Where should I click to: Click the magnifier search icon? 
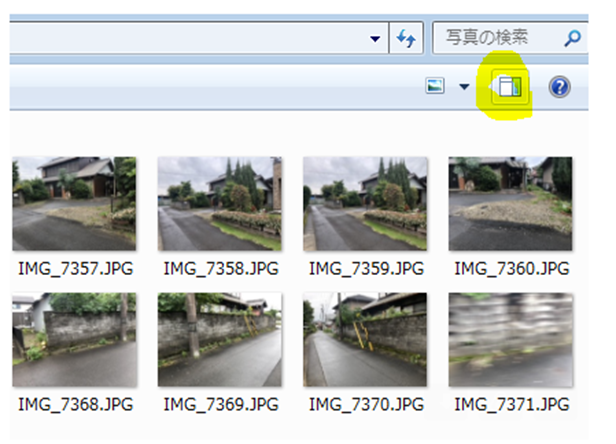coord(572,39)
